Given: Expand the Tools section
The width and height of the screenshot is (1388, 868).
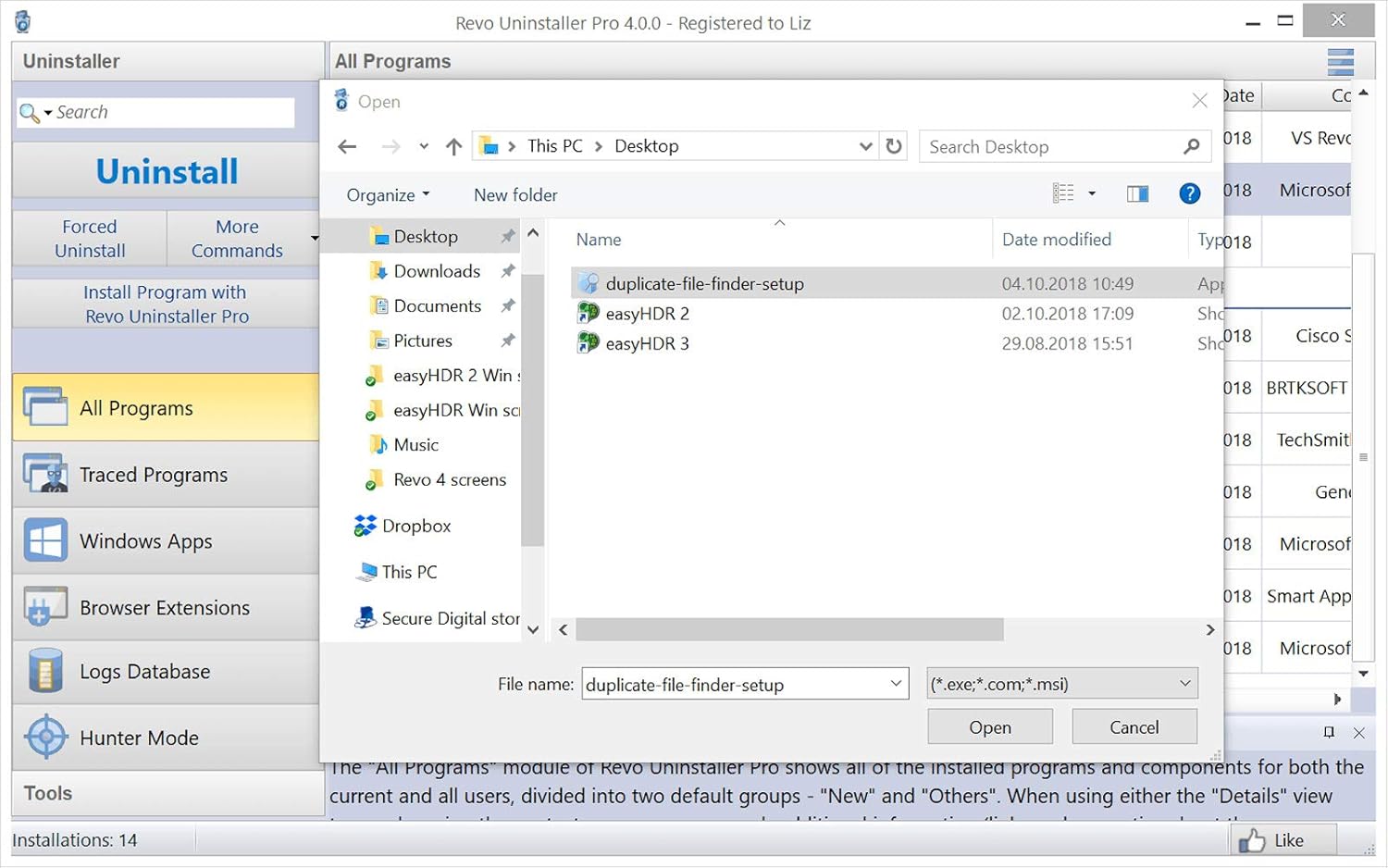Looking at the screenshot, I should pyautogui.click(x=167, y=793).
